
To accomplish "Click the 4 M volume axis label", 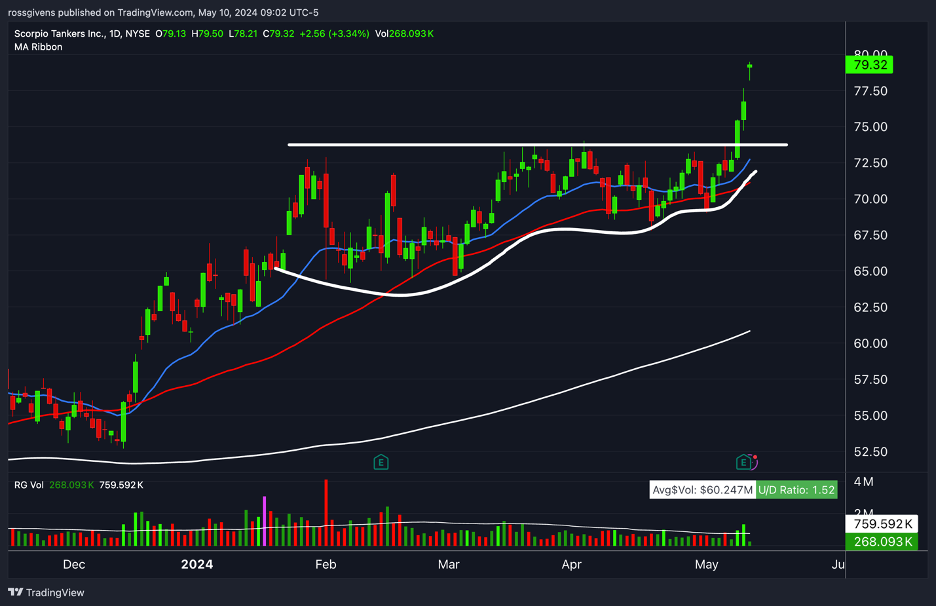I will point(864,482).
